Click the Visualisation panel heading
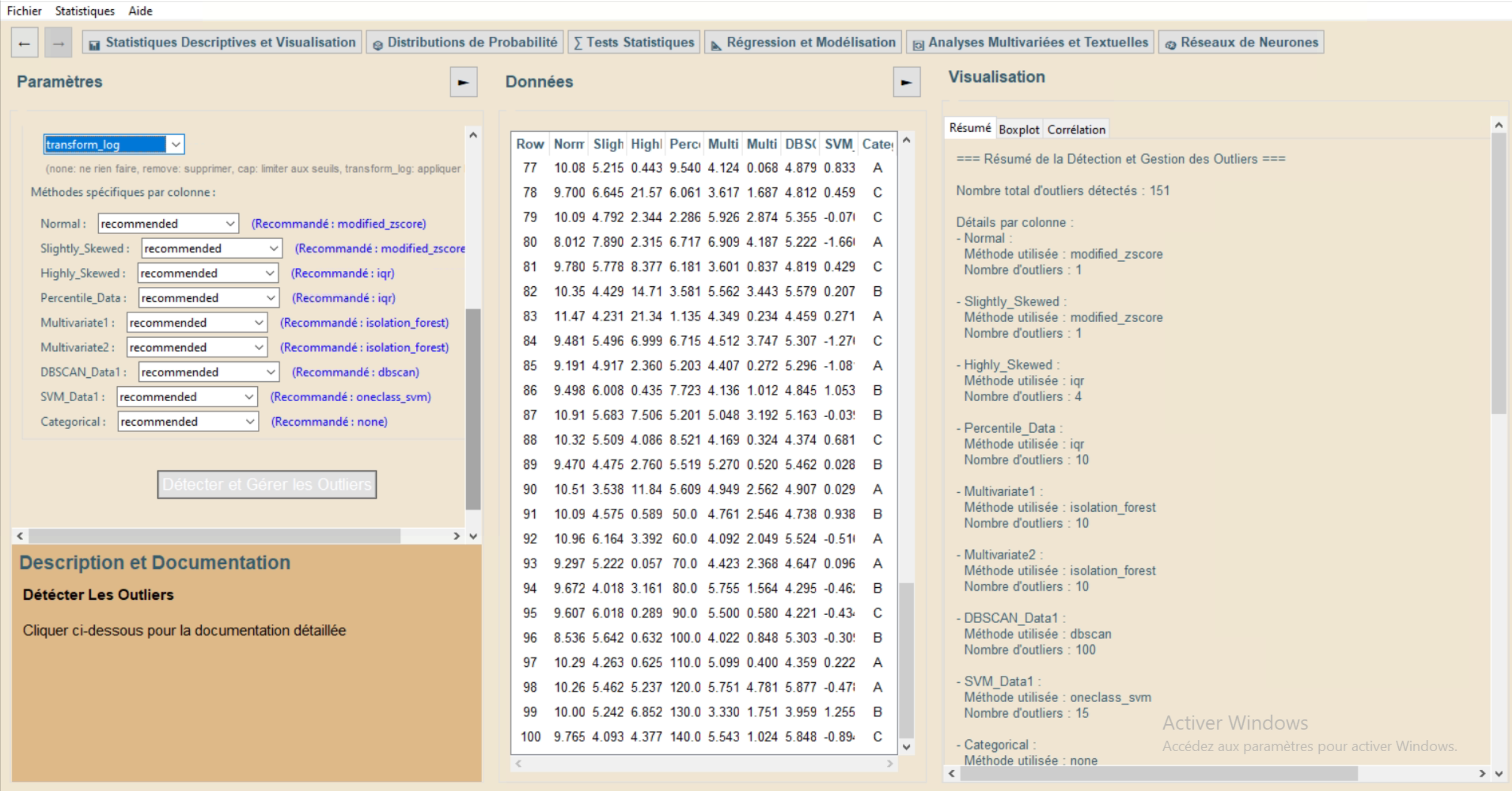 pos(997,77)
